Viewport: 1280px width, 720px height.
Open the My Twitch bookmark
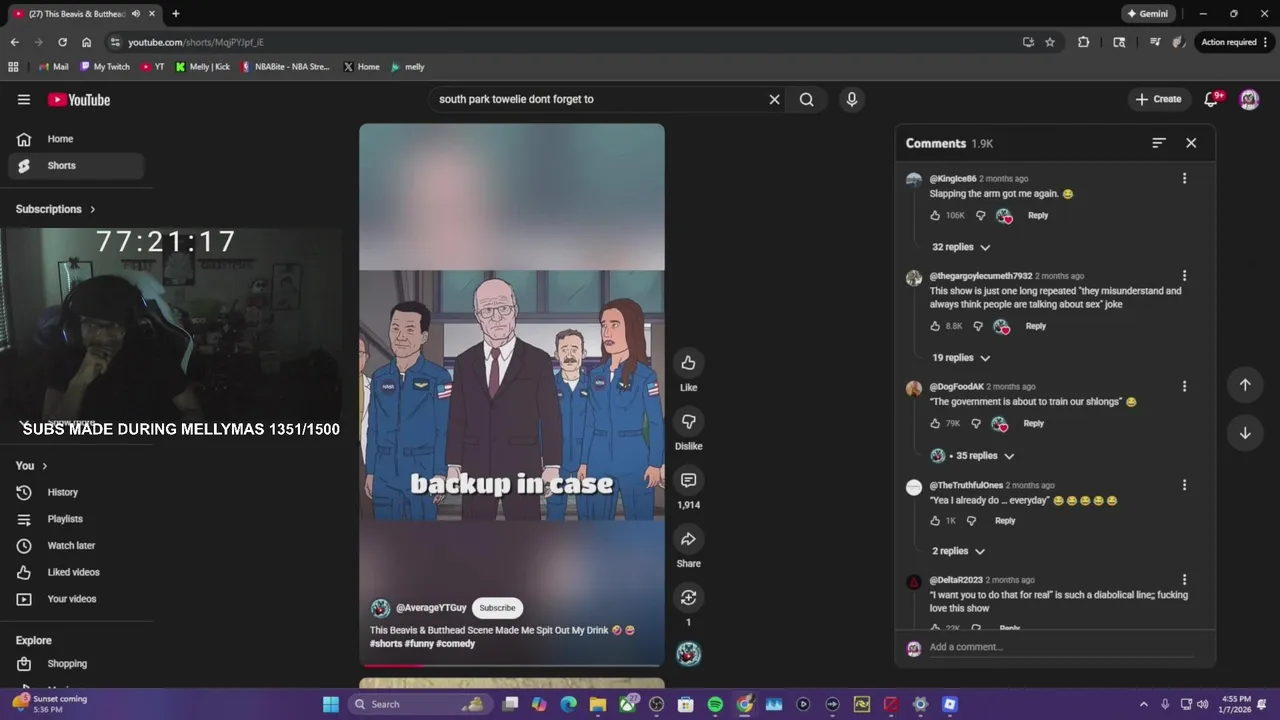105,67
